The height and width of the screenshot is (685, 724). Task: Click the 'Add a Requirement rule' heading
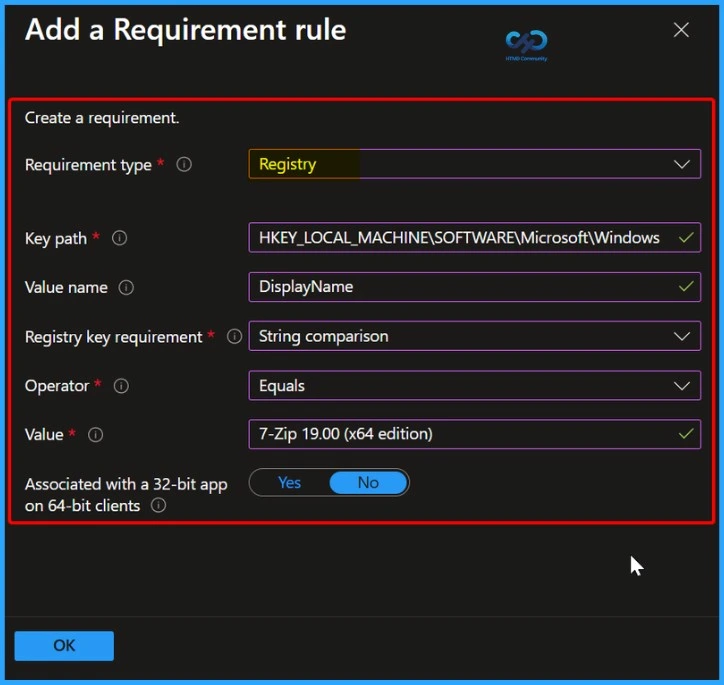tap(186, 30)
